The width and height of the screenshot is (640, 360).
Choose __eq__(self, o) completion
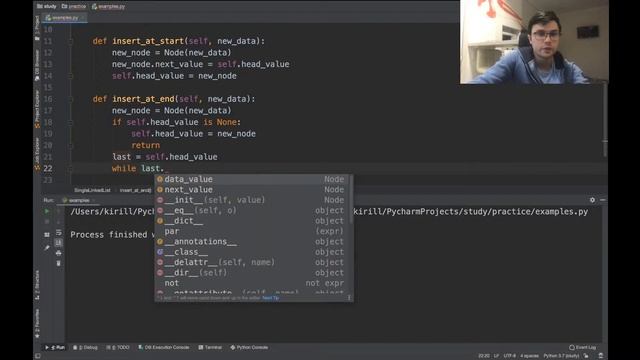click(252, 210)
